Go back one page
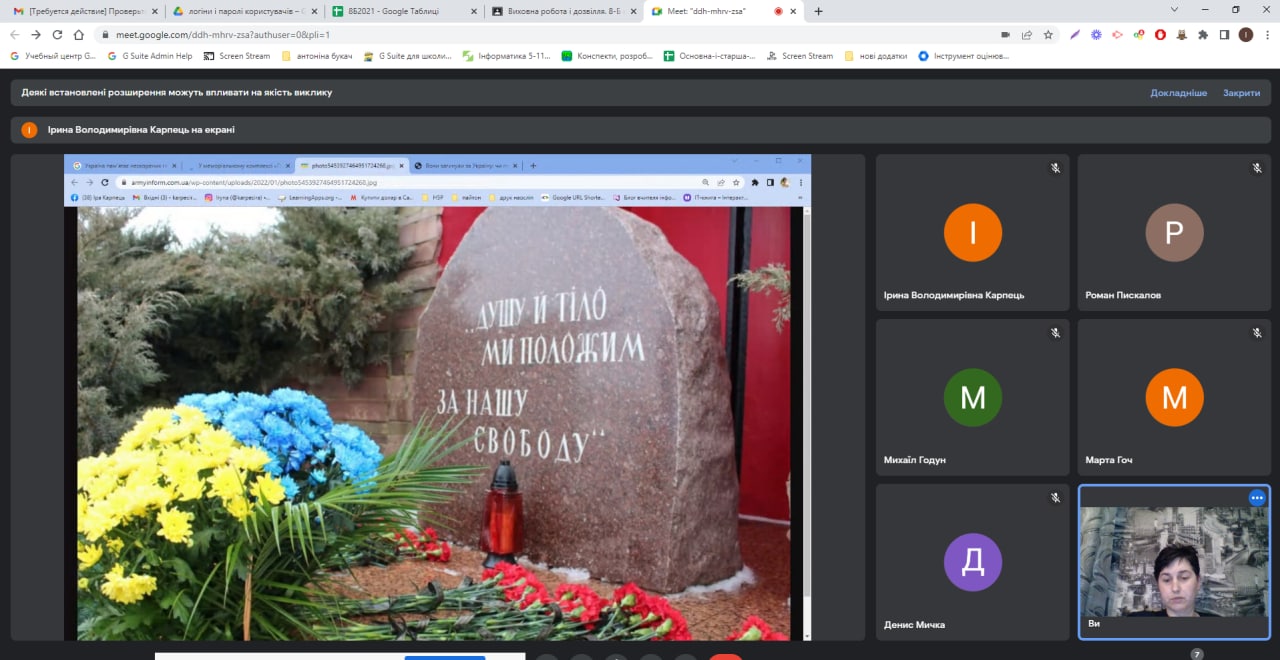This screenshot has width=1280, height=660. pyautogui.click(x=15, y=34)
